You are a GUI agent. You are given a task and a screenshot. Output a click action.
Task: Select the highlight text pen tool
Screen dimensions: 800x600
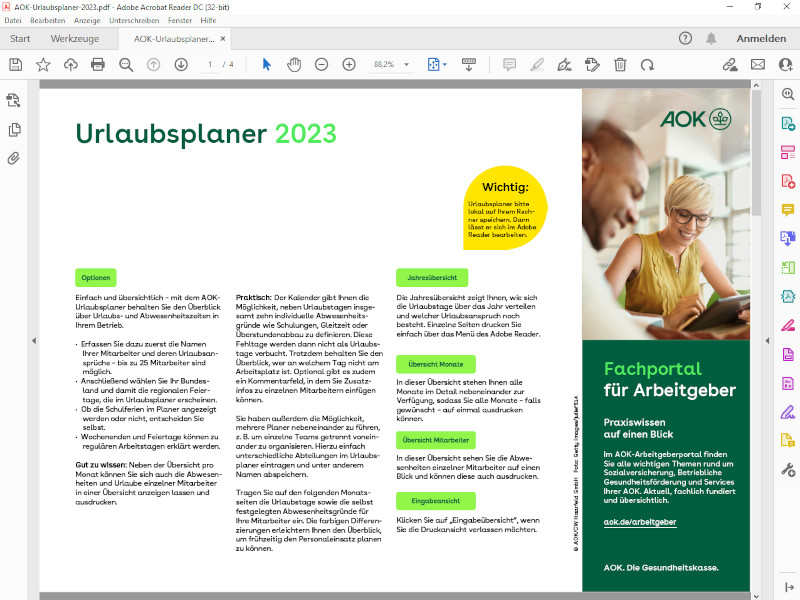tap(537, 65)
